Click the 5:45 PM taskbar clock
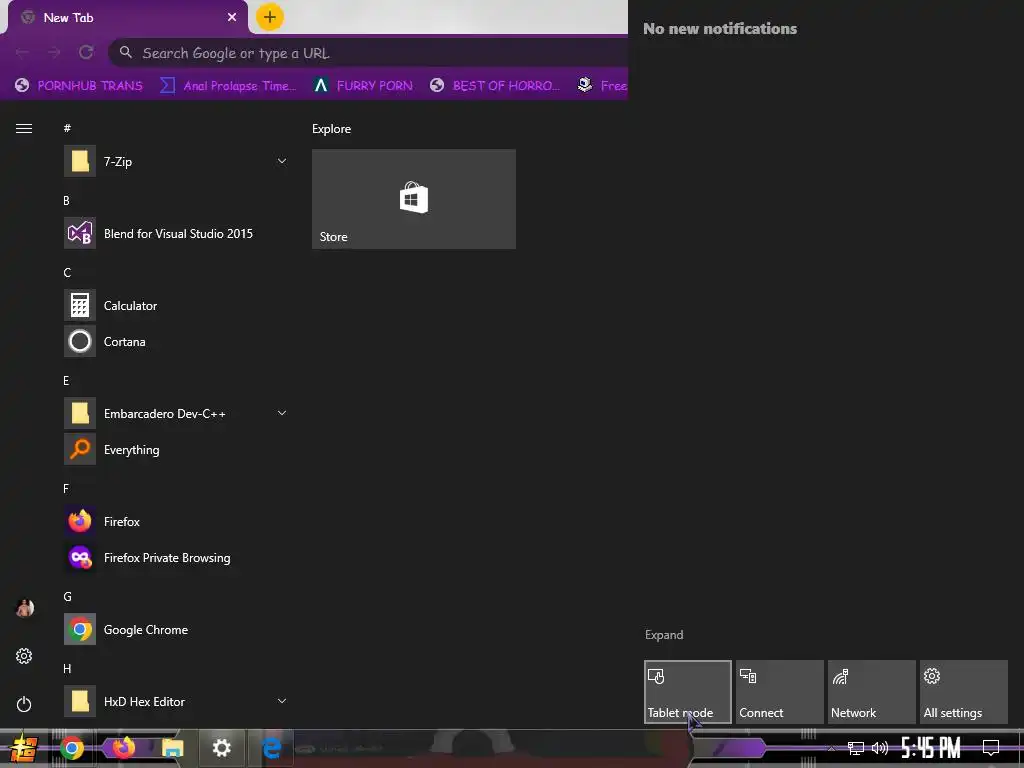The width and height of the screenshot is (1024, 768). click(931, 748)
